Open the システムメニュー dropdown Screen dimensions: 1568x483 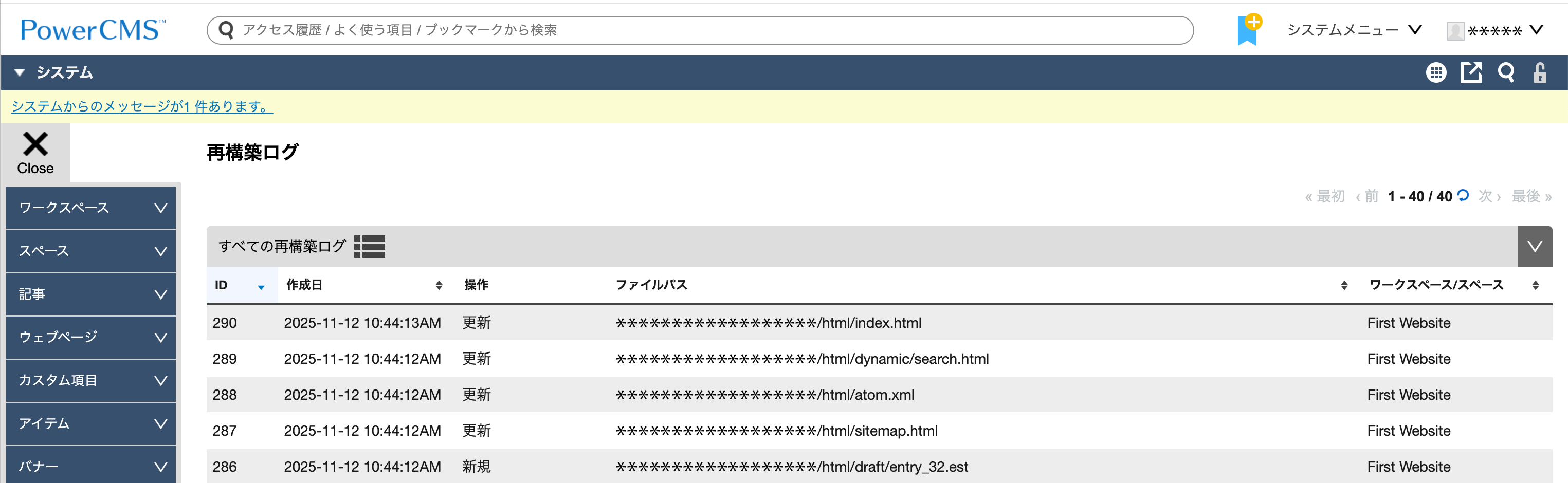click(1354, 30)
